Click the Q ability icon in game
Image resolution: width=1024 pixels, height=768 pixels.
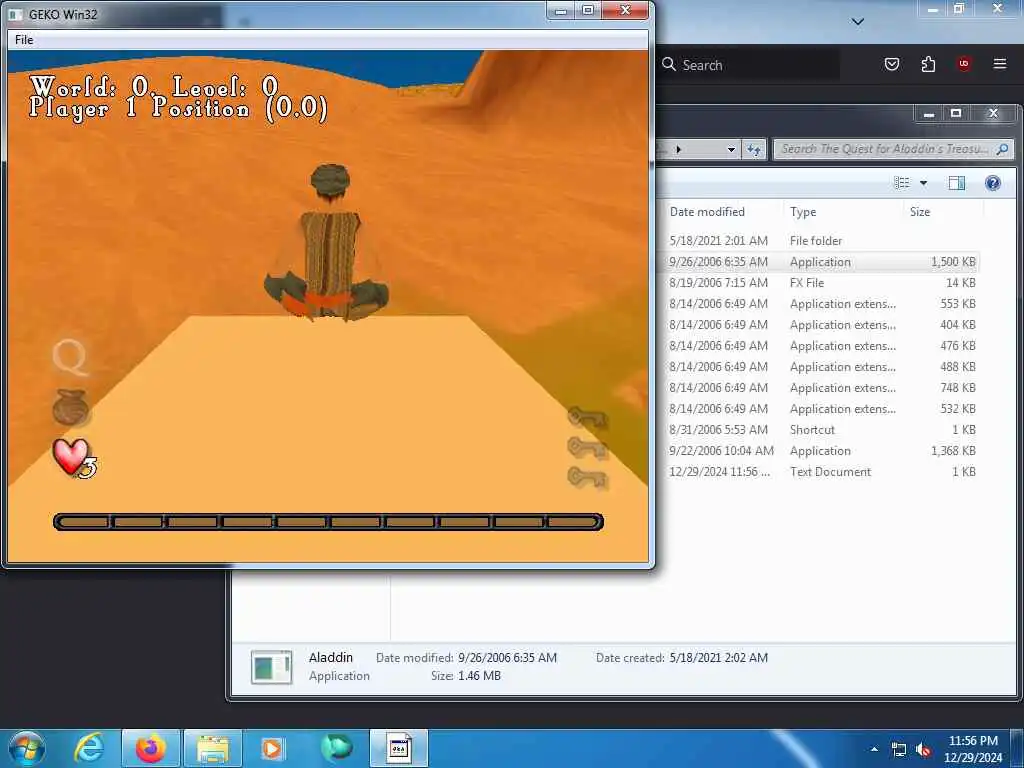[x=70, y=357]
